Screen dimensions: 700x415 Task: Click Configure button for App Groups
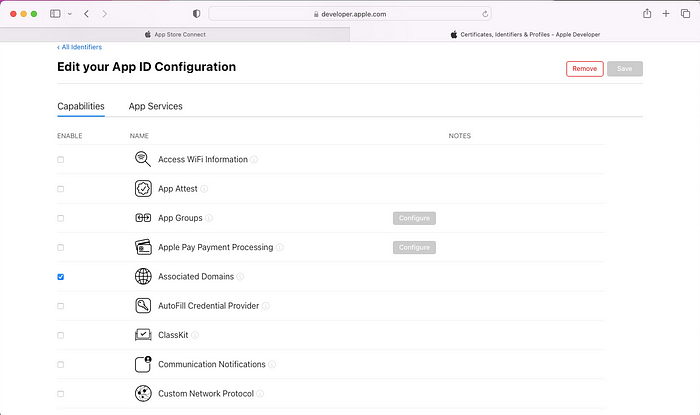[414, 218]
